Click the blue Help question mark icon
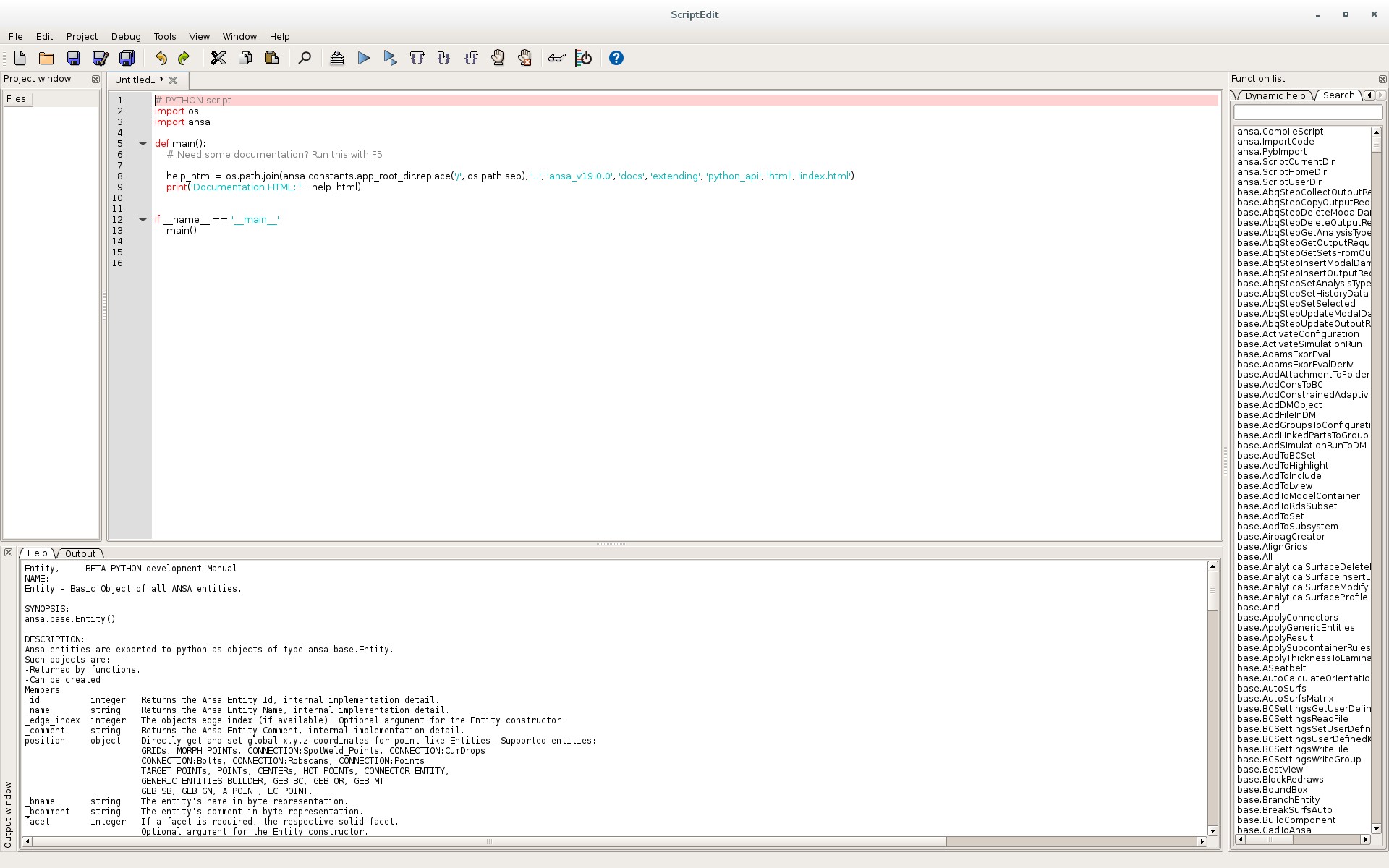The image size is (1389, 868). coord(616,58)
